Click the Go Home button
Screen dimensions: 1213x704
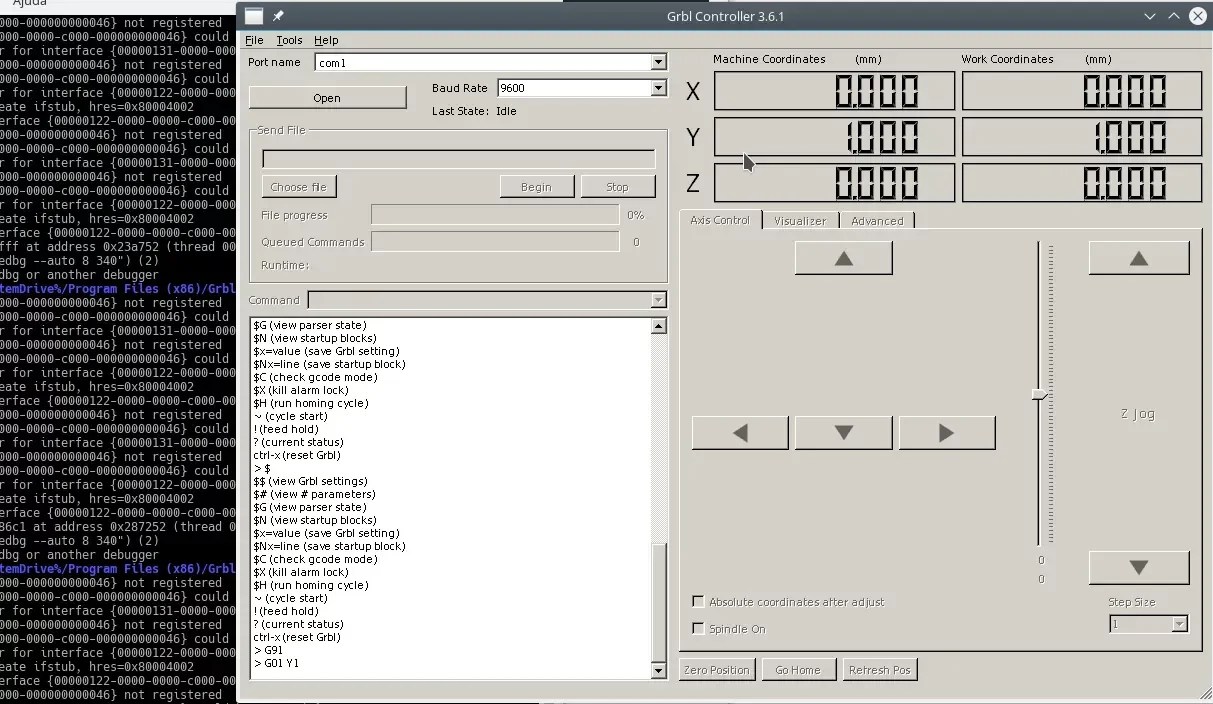tap(798, 670)
